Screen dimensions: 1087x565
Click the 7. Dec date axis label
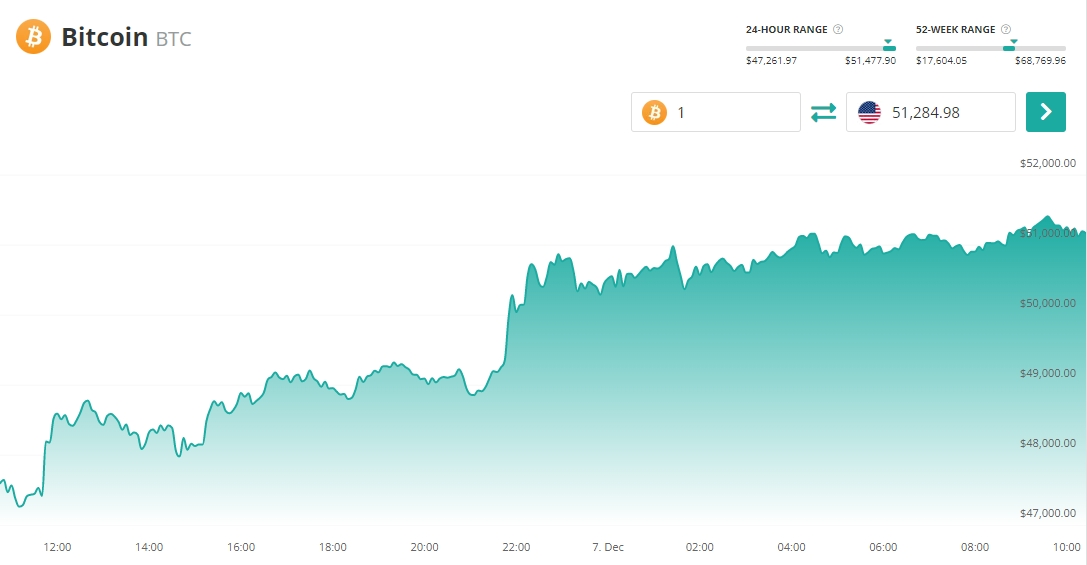coord(608,547)
